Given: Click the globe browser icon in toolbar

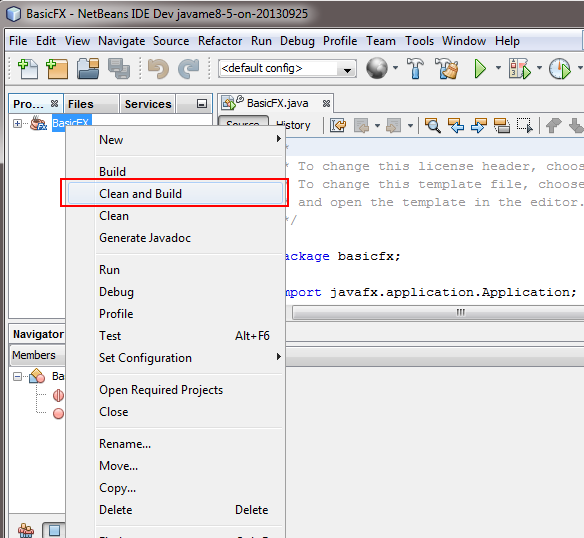Looking at the screenshot, I should click(x=377, y=68).
